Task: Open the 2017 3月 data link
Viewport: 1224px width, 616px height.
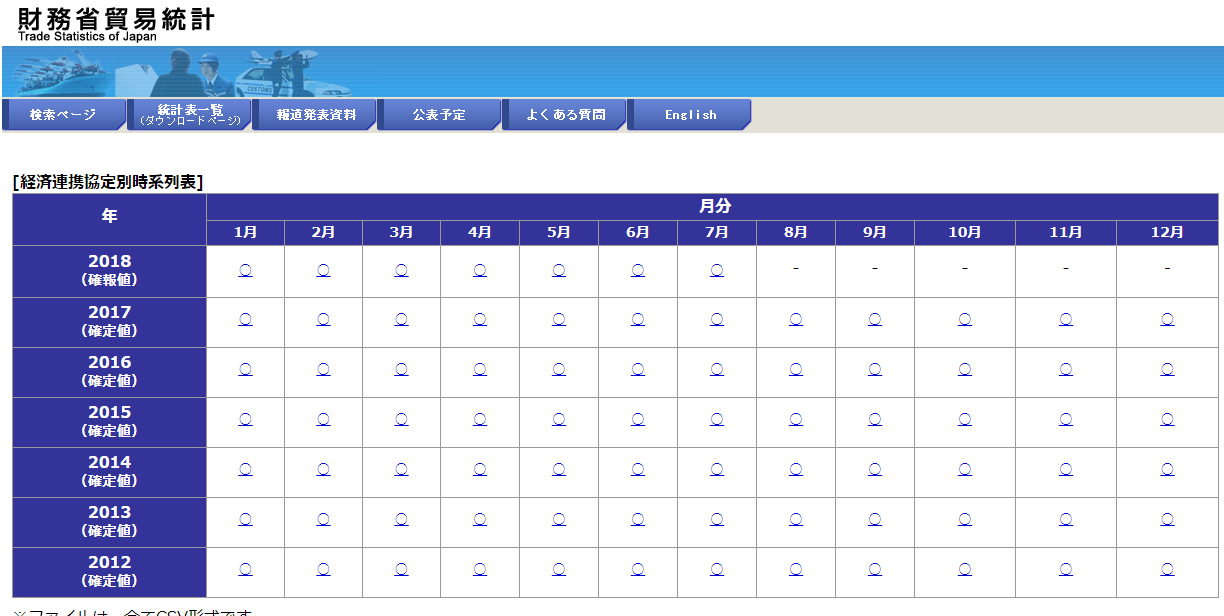Action: pos(401,320)
